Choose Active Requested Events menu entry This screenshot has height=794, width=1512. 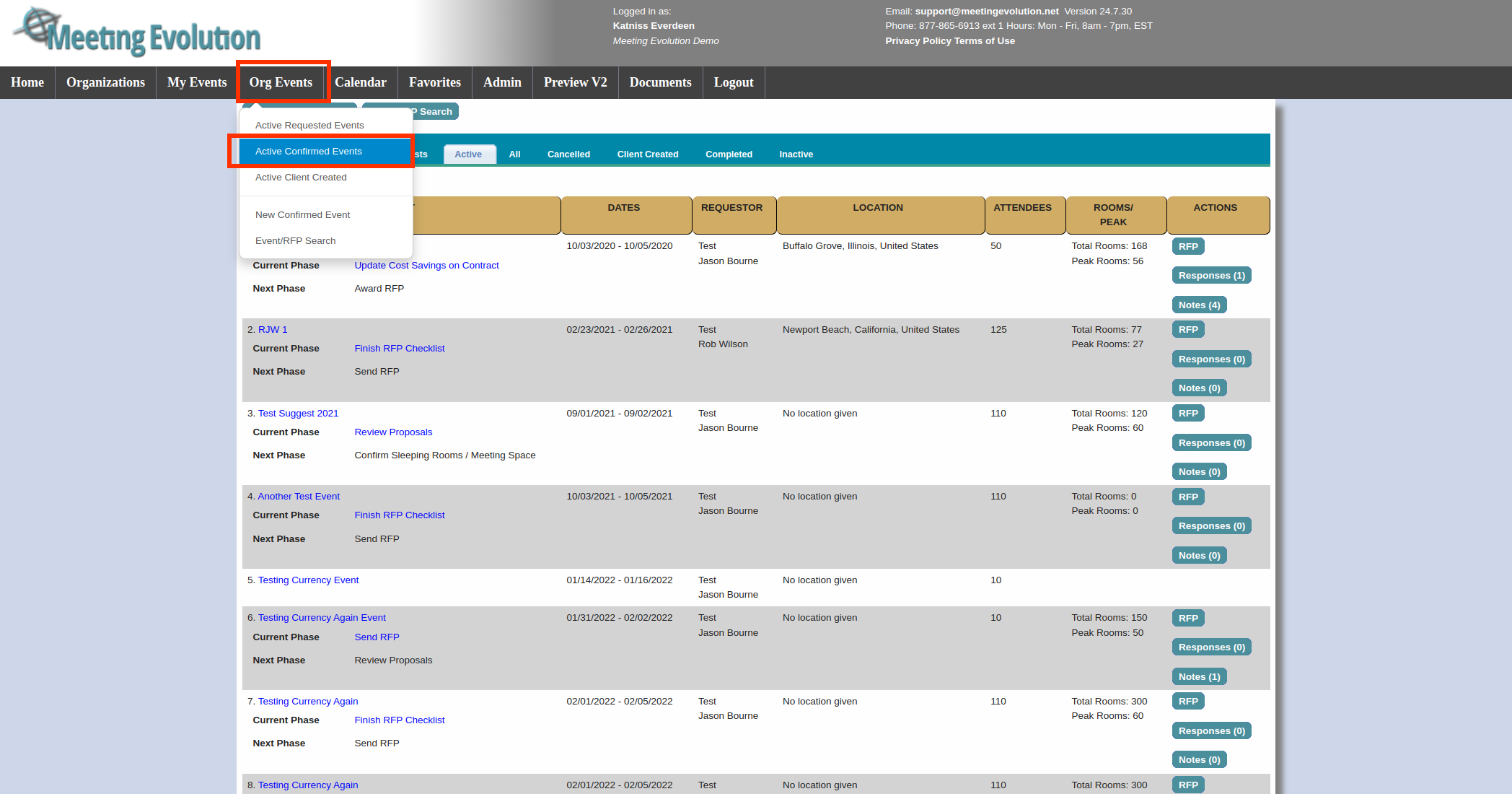[309, 125]
